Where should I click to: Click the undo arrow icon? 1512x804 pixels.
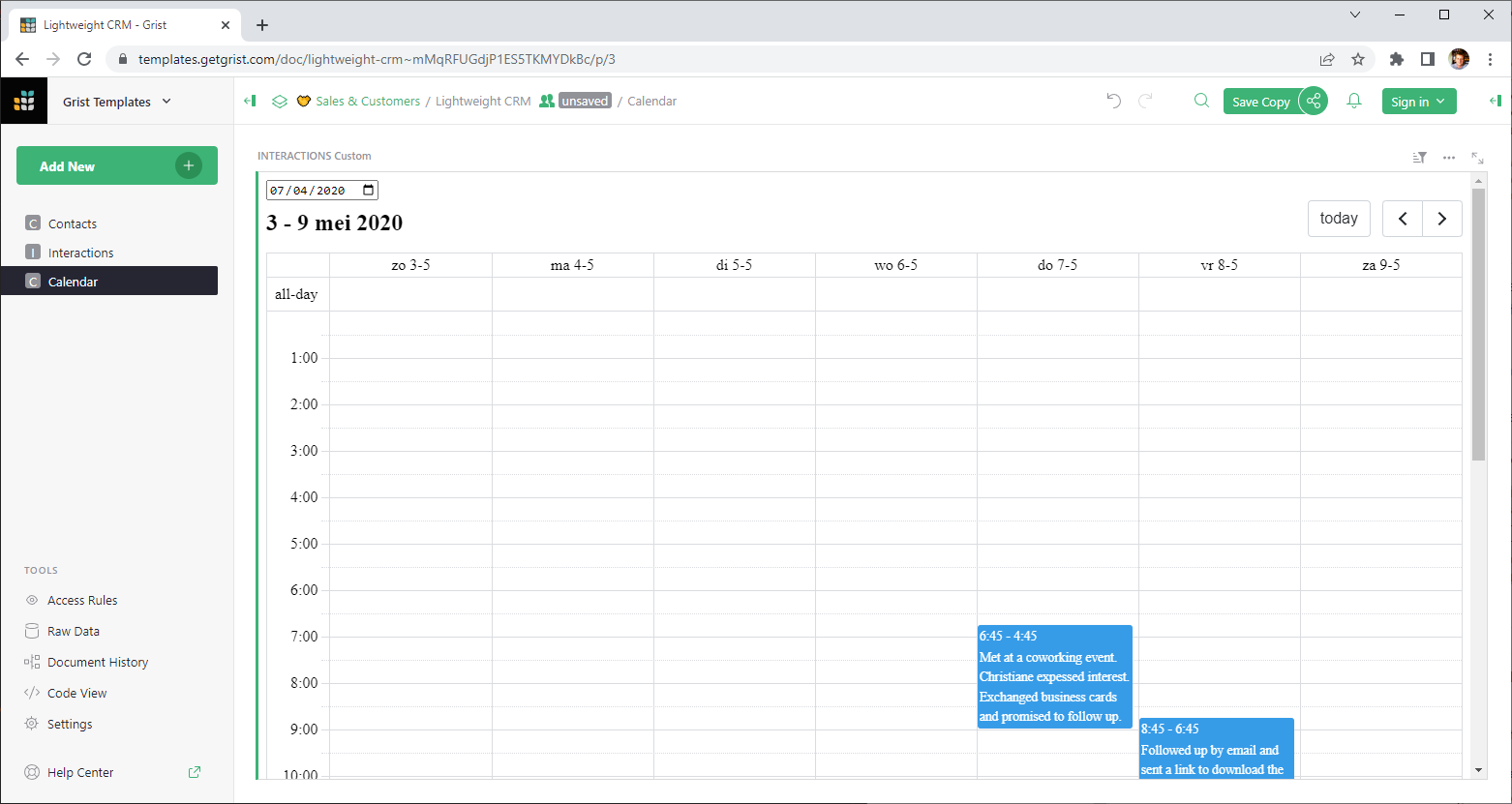click(1113, 101)
